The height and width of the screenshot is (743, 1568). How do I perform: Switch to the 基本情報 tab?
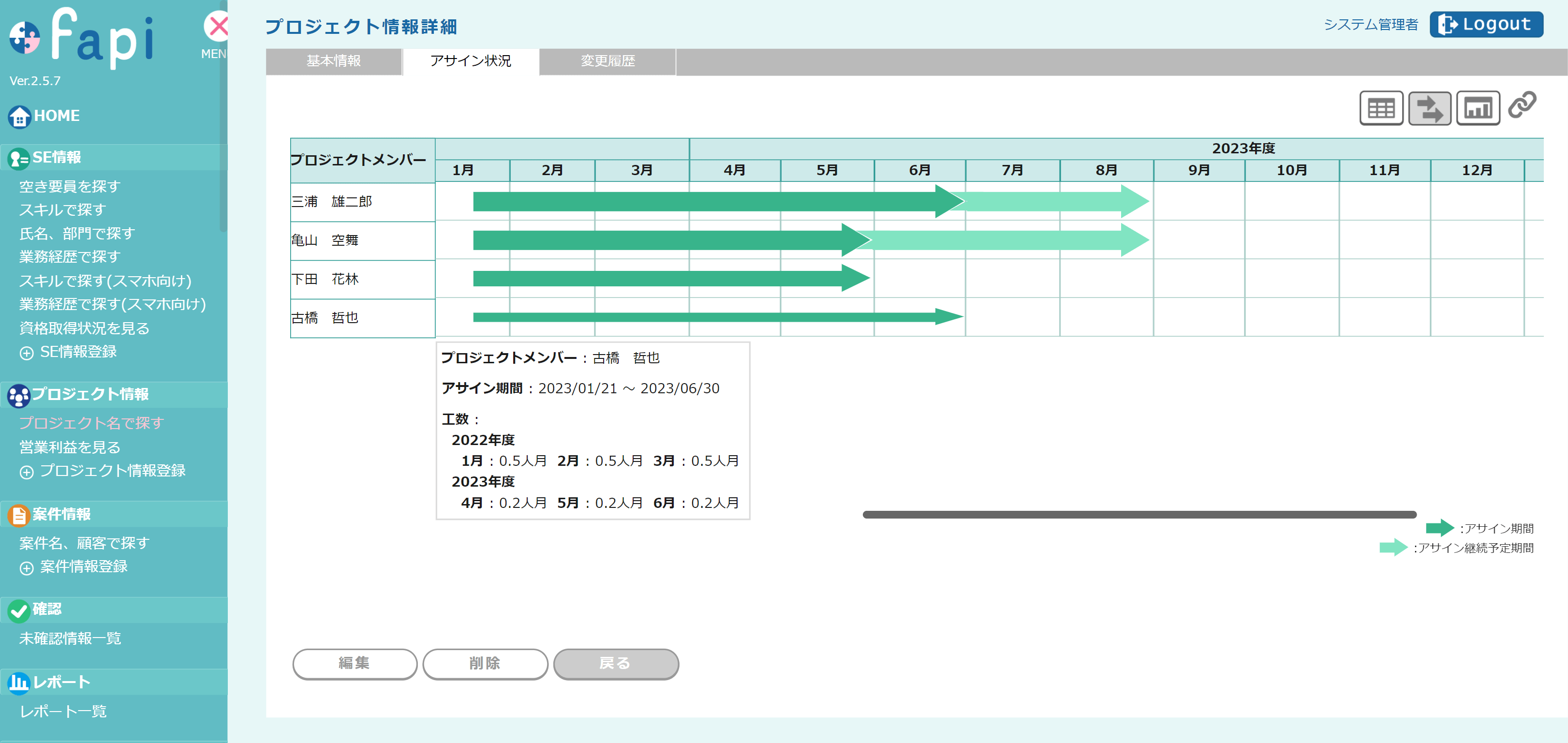pos(334,61)
